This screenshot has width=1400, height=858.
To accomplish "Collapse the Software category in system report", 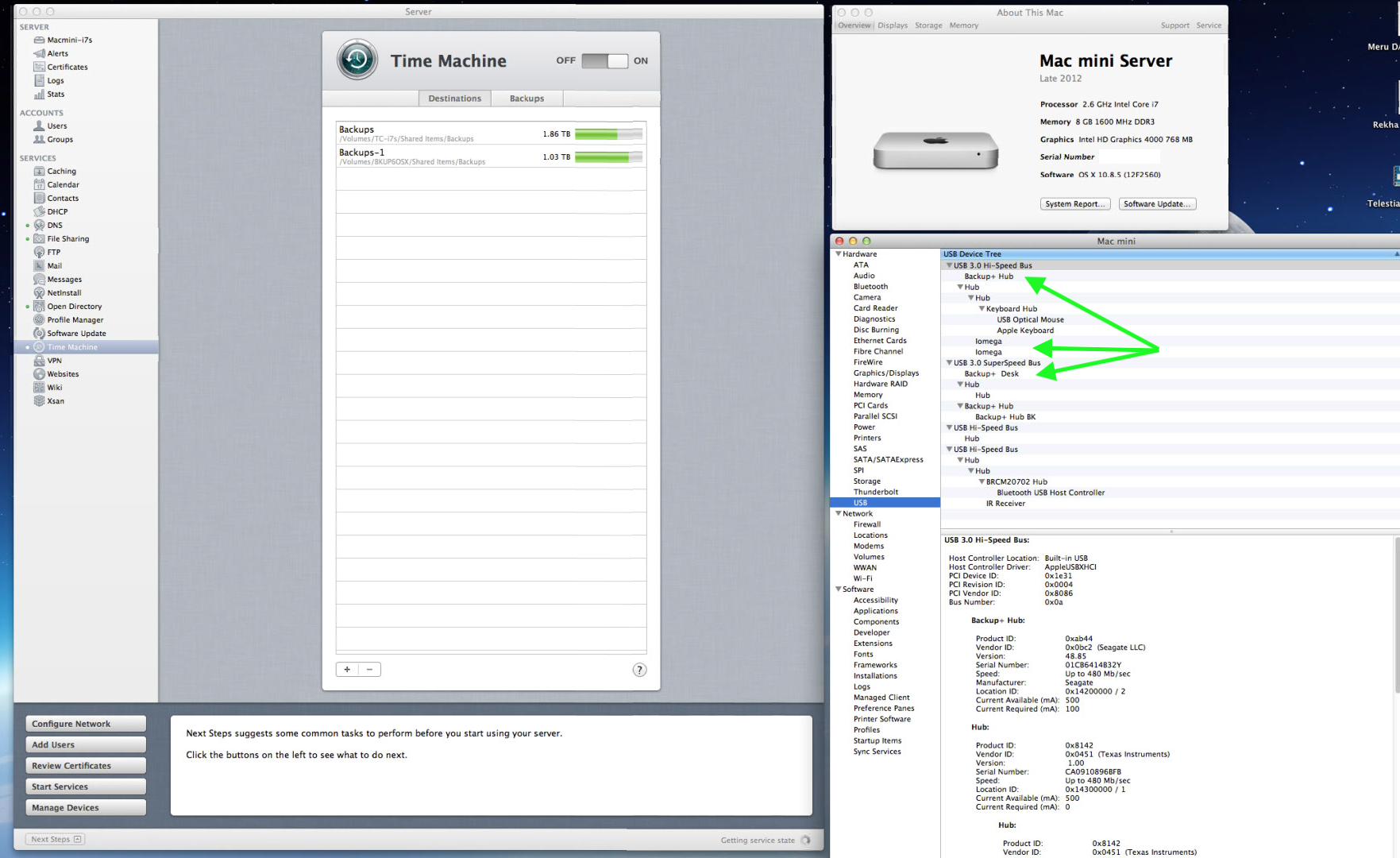I will click(x=838, y=589).
